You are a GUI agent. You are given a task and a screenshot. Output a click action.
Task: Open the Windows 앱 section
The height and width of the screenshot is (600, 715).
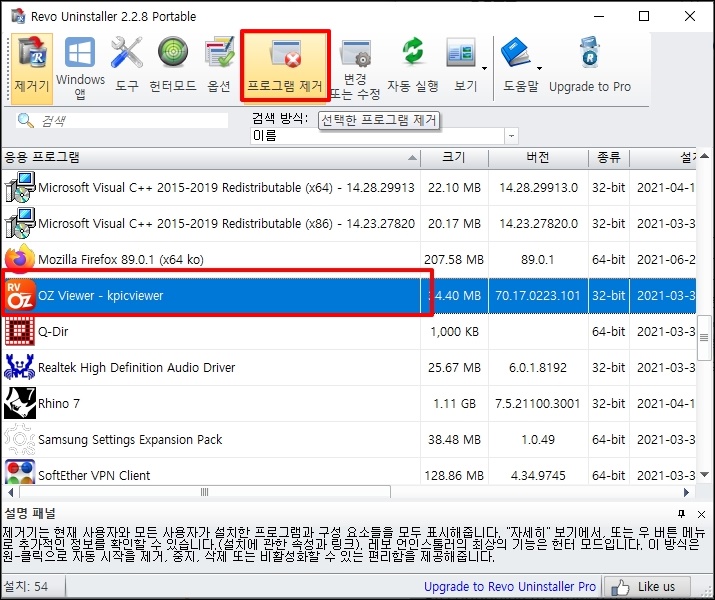pos(80,68)
